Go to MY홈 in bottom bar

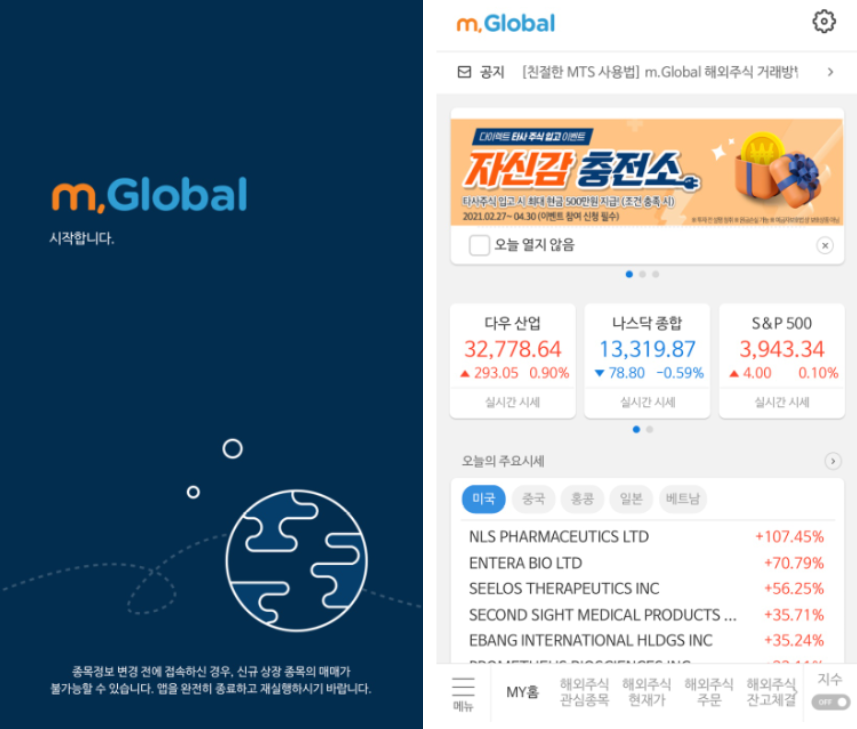click(522, 692)
